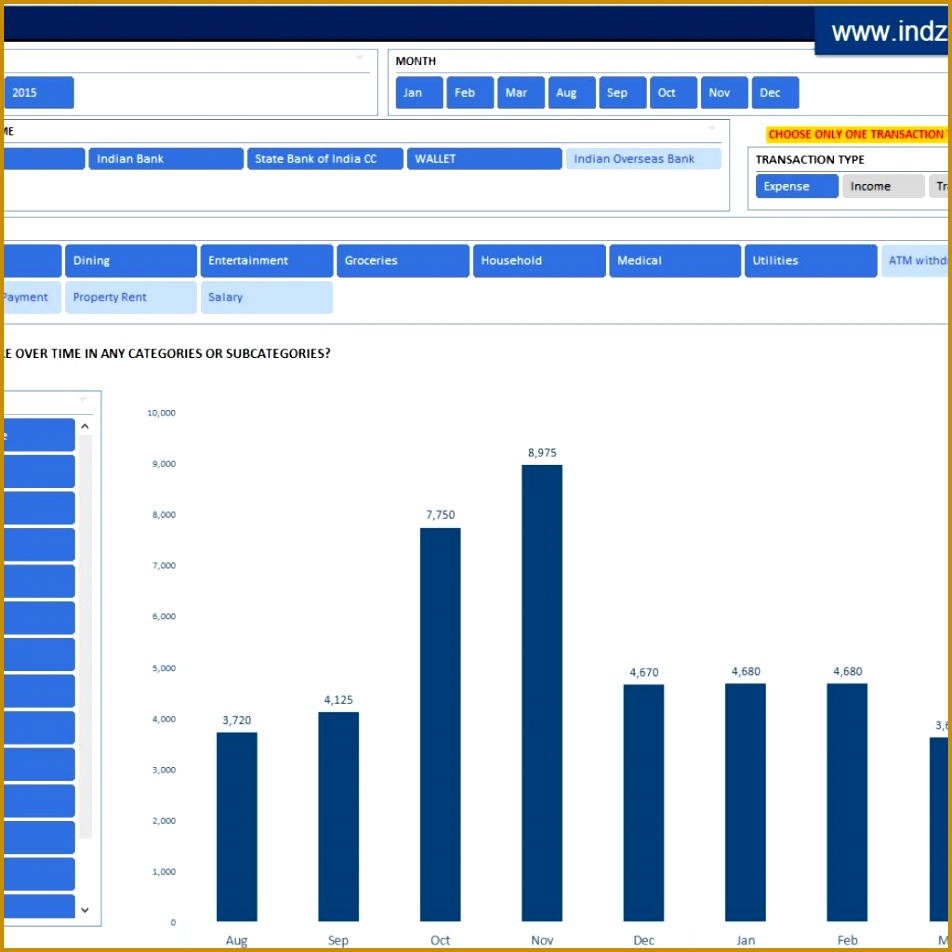Viewport: 952px width, 952px height.
Task: Click the CHOOSE ONLY ONE TRANSACTION notice
Action: [x=857, y=134]
